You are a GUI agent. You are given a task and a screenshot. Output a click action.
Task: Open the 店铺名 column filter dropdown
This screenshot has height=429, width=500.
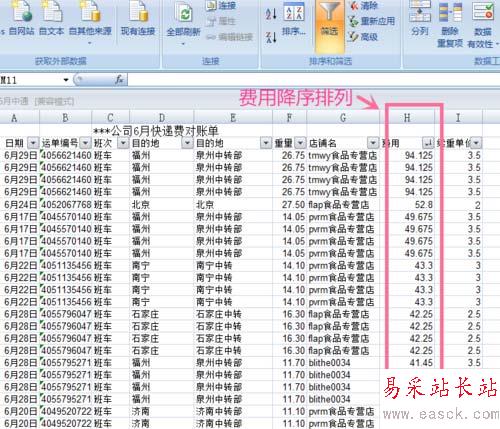[x=373, y=143]
